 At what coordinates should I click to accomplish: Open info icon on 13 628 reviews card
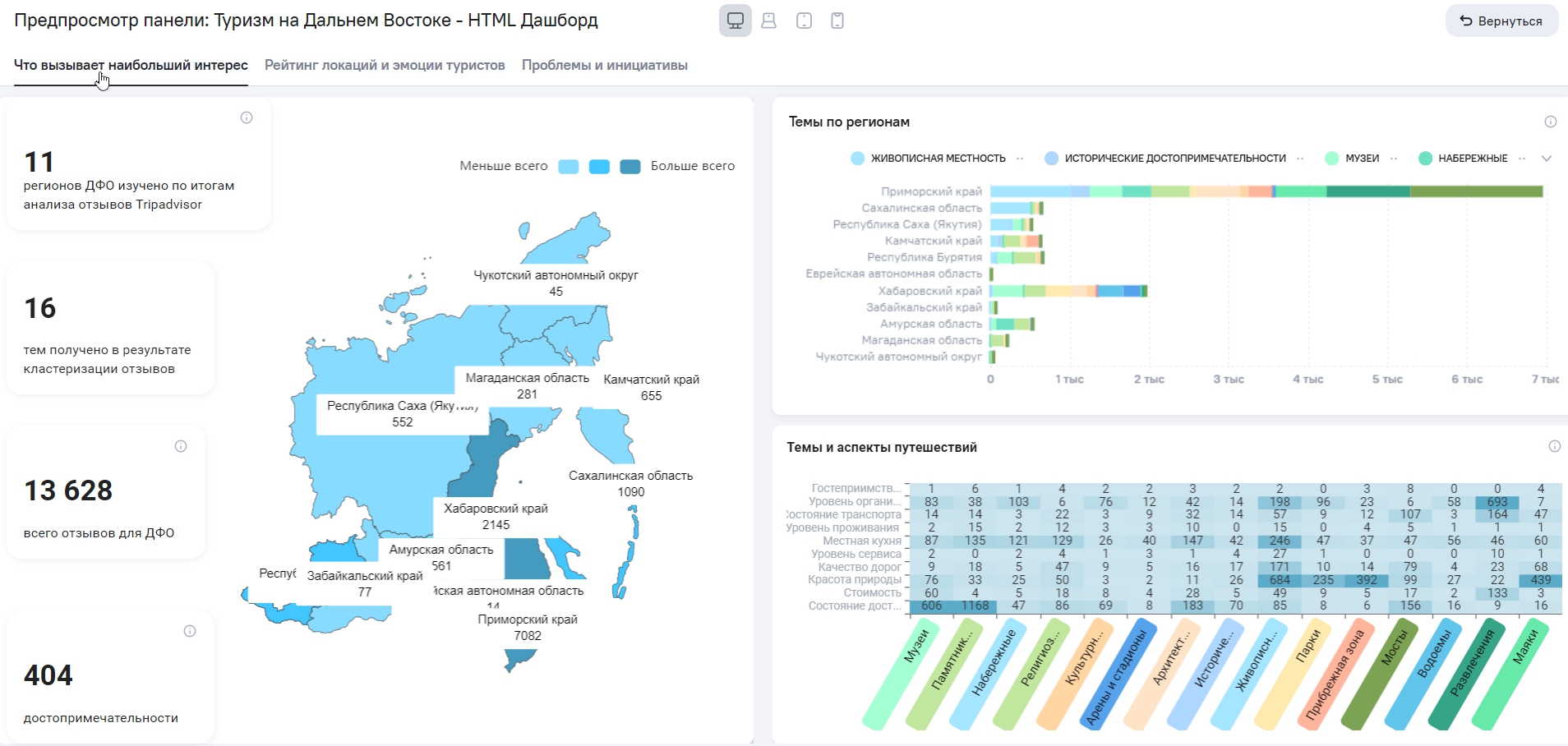coord(181,446)
